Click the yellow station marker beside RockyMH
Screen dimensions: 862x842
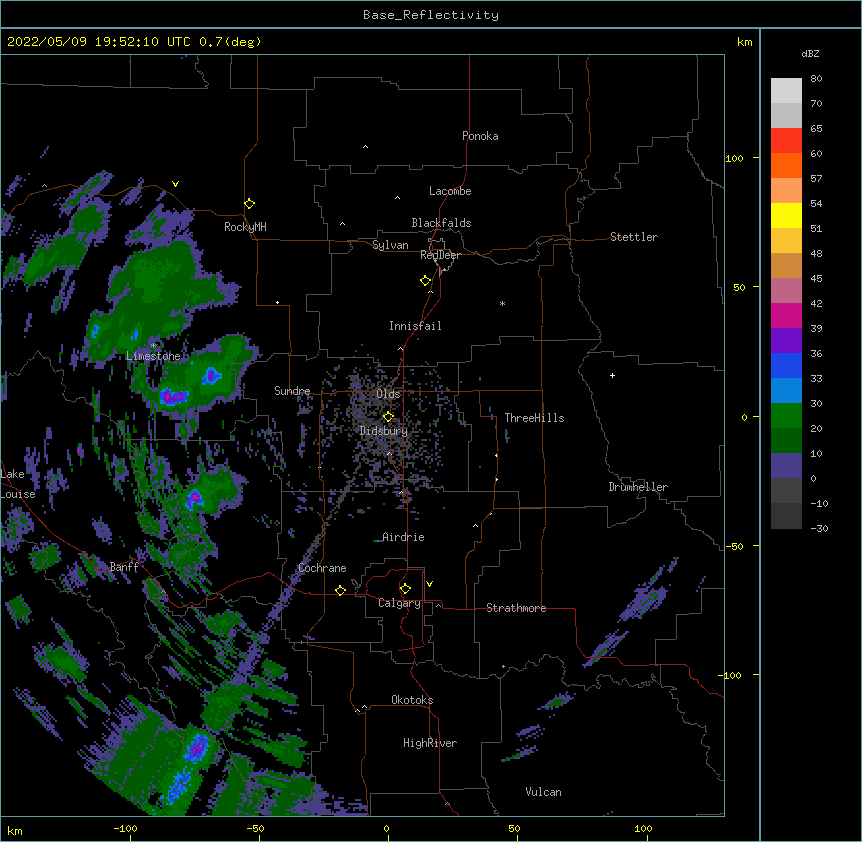click(x=250, y=204)
